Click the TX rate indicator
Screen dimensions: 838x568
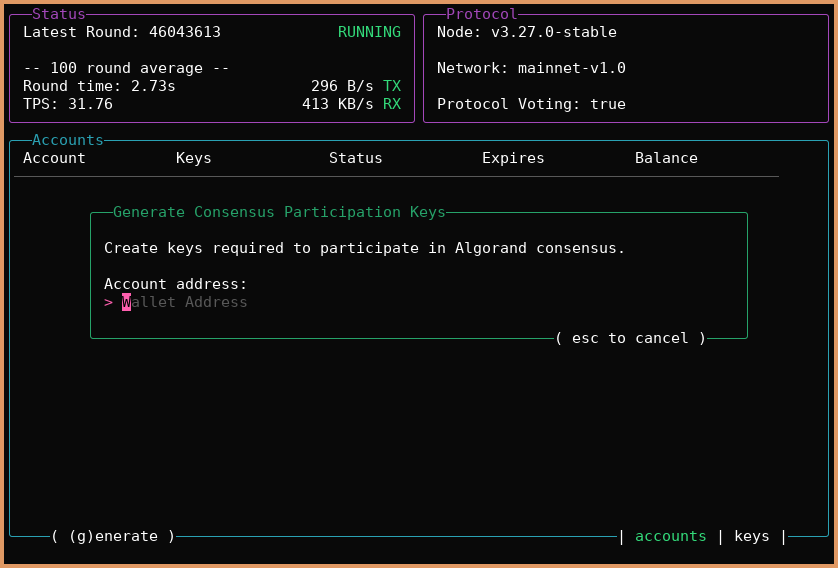click(355, 86)
